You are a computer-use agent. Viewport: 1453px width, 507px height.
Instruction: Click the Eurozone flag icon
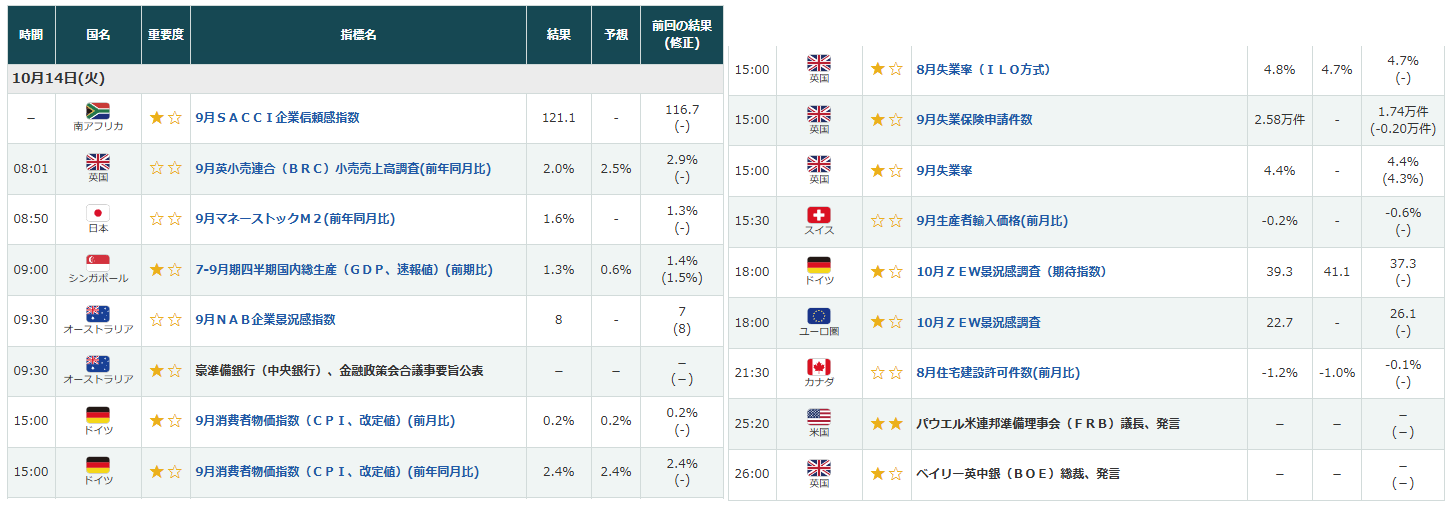[x=819, y=316]
